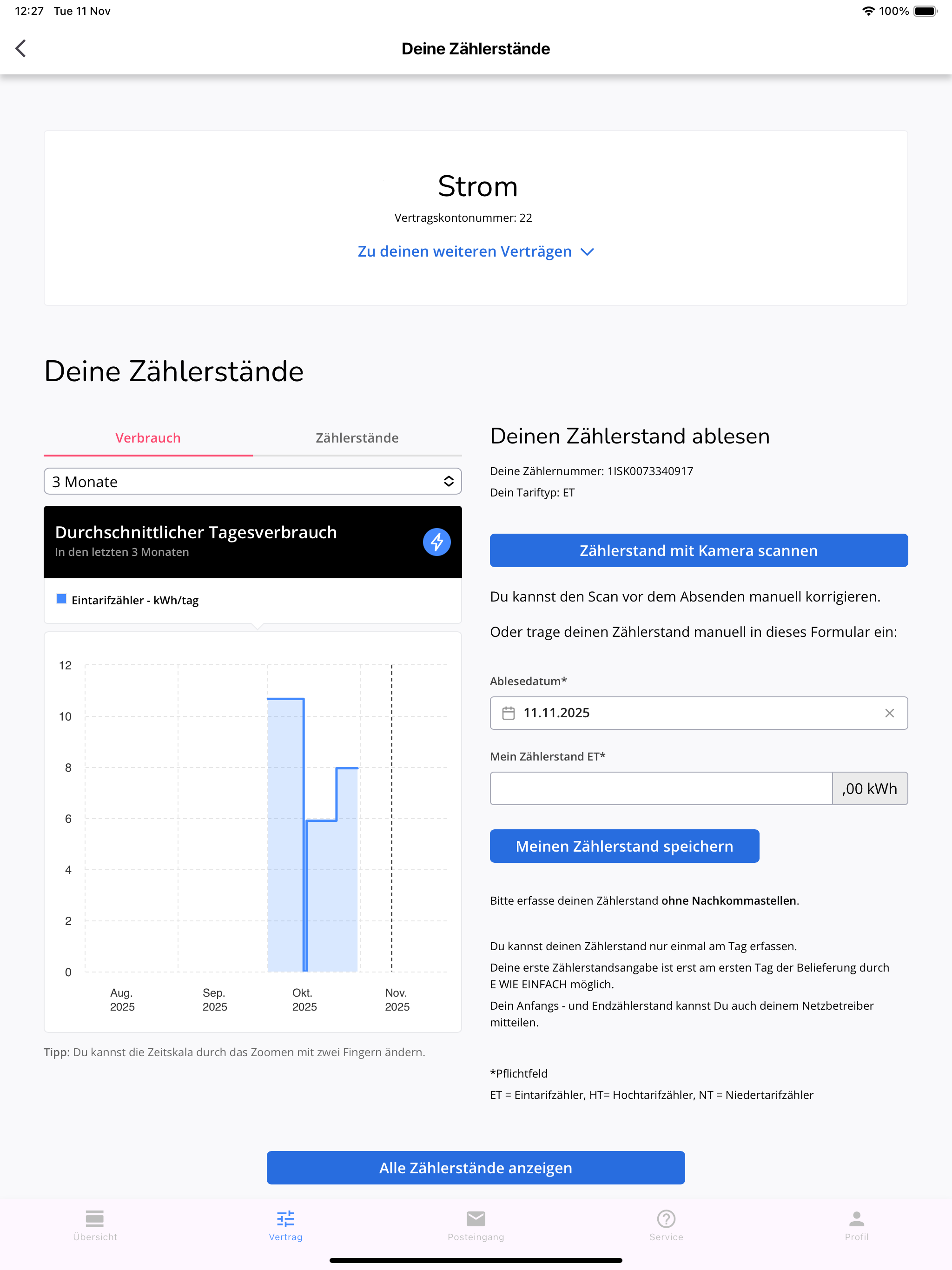Clear the date with the X icon
This screenshot has height=1270, width=952.
pos(889,713)
